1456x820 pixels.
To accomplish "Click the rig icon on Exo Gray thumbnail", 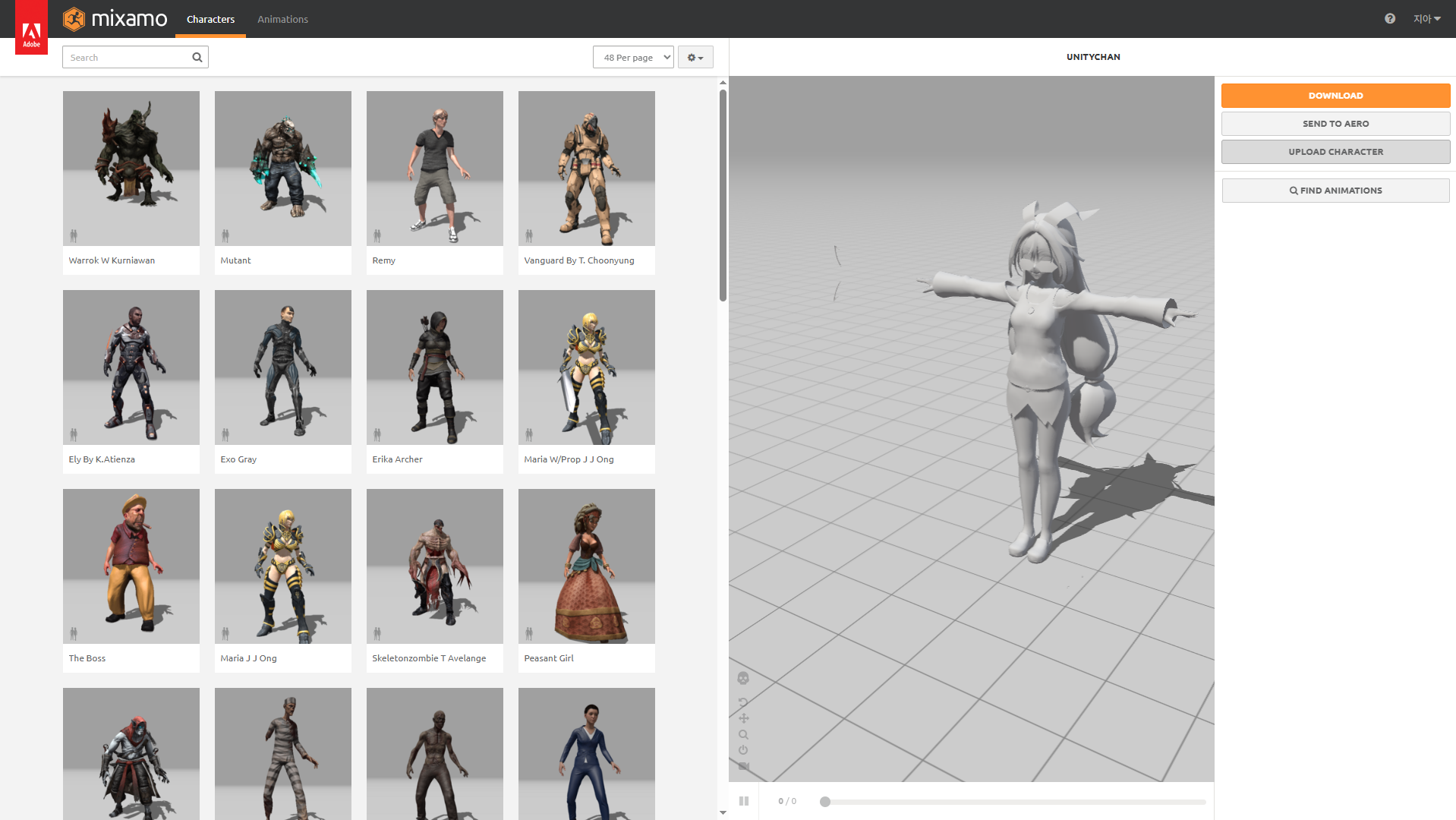I will click(225, 434).
